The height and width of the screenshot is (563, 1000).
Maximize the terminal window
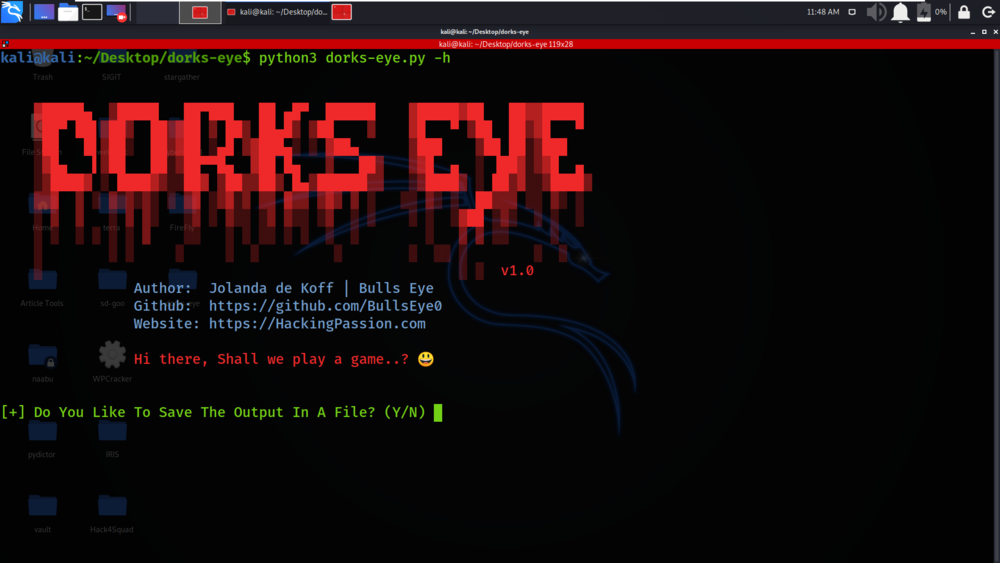pyautogui.click(x=984, y=32)
